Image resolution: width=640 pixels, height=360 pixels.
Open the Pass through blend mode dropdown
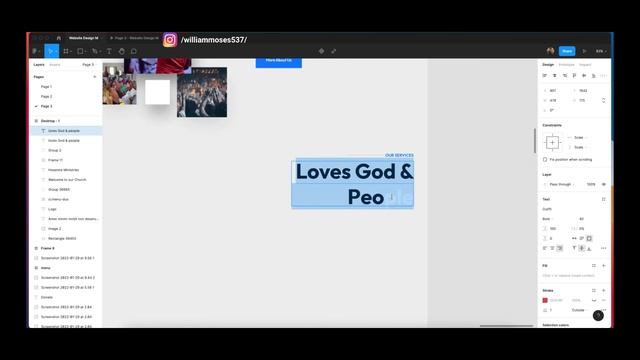[x=562, y=184]
